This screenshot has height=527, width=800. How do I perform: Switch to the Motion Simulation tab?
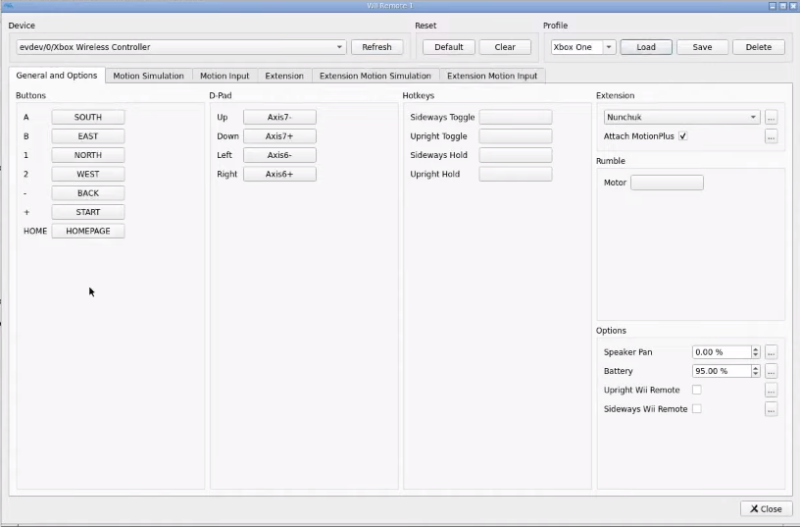pyautogui.click(x=148, y=76)
